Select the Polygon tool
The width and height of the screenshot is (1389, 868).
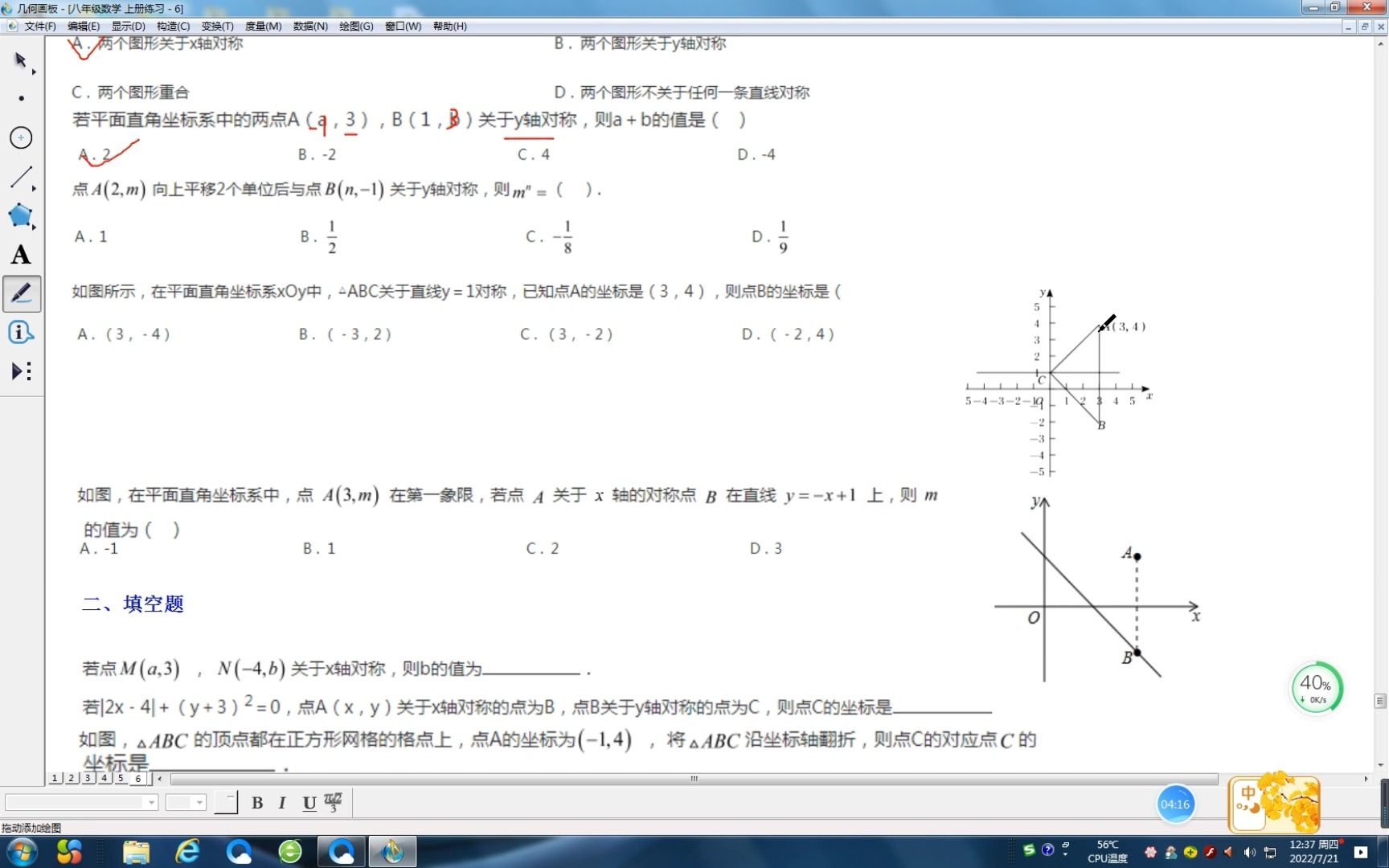pyautogui.click(x=22, y=215)
